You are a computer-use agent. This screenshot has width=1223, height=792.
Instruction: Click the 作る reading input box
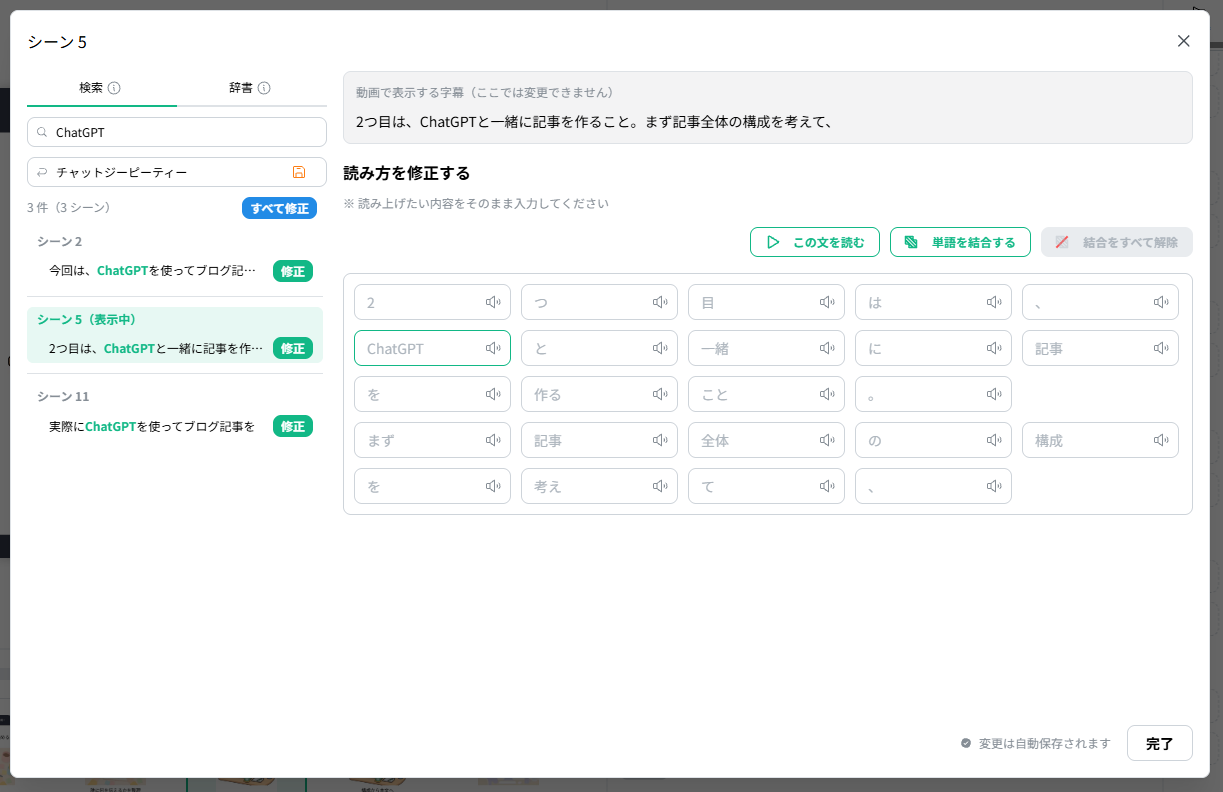[599, 394]
